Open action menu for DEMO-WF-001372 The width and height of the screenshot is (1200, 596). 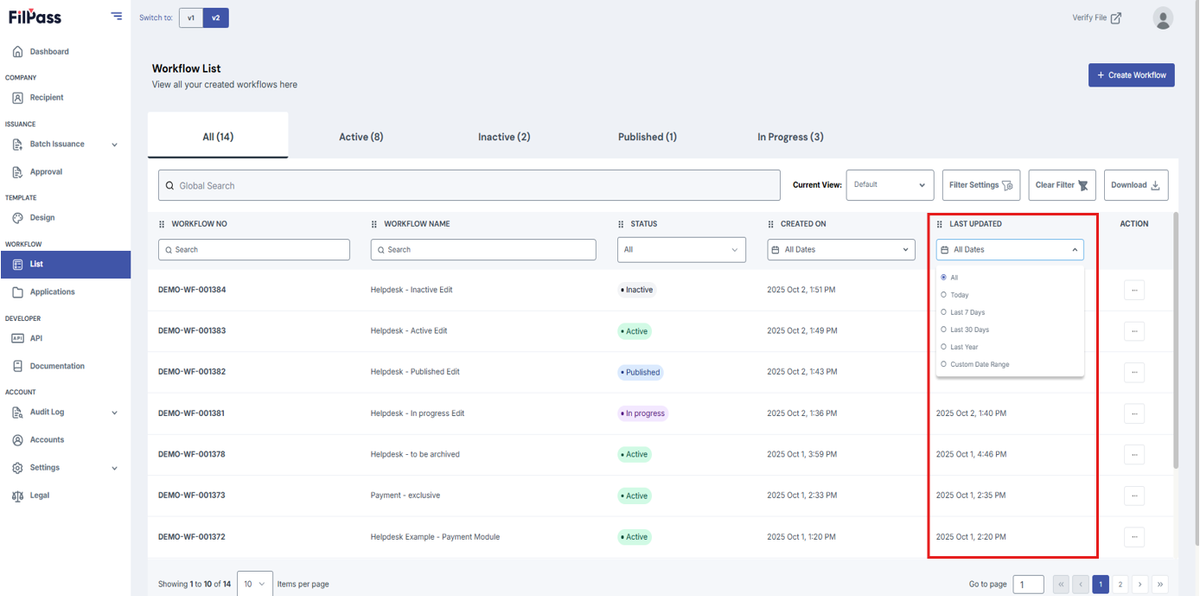click(x=1134, y=537)
